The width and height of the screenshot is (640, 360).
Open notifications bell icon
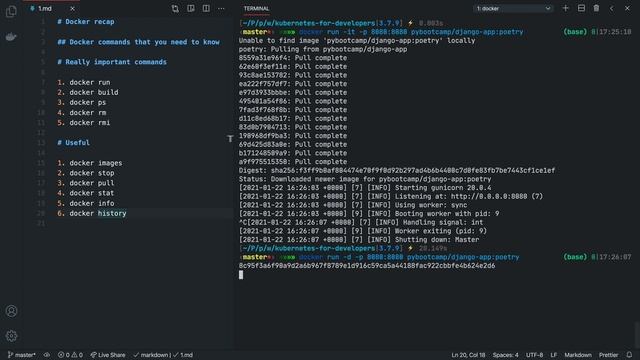tap(629, 355)
